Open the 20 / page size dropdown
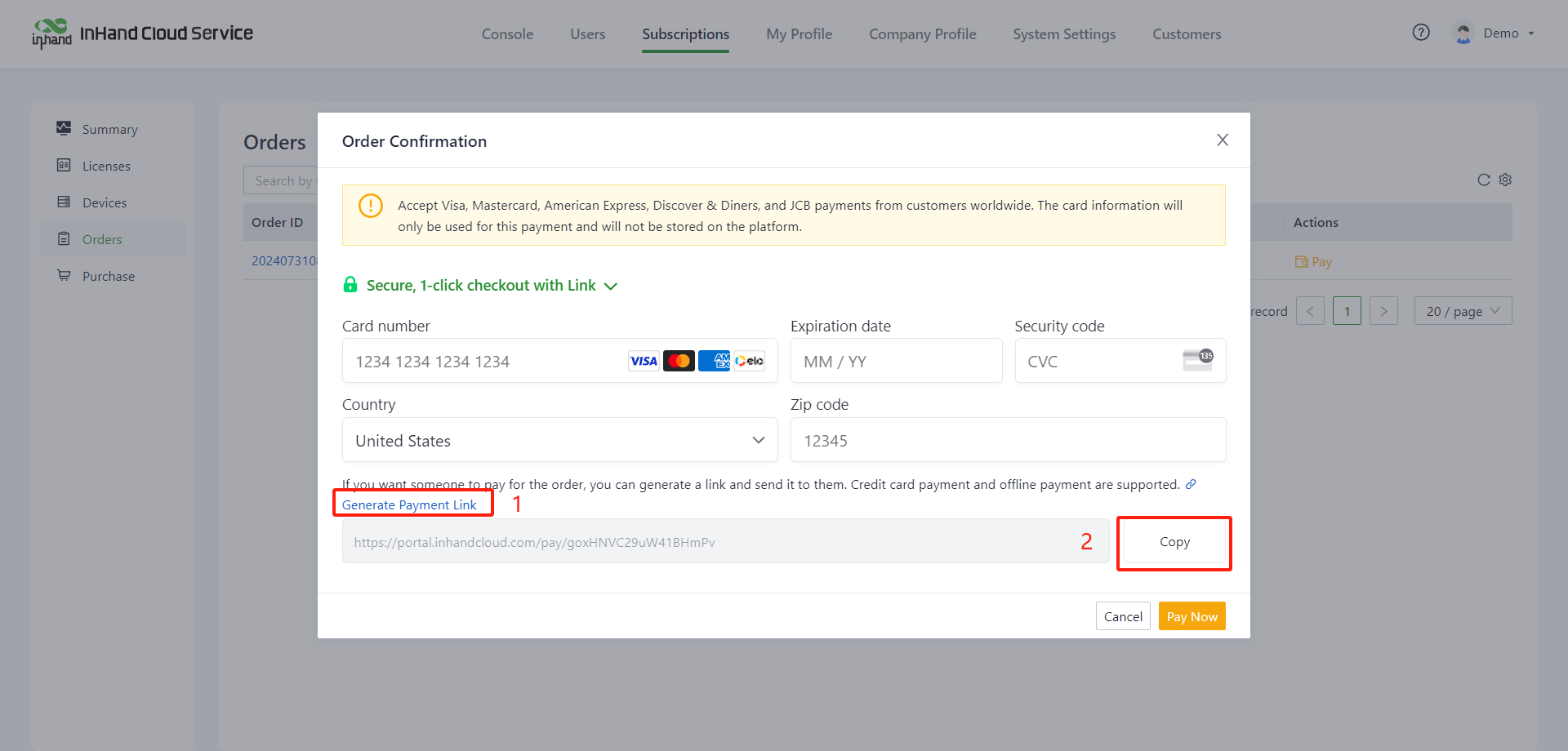 [x=1462, y=311]
